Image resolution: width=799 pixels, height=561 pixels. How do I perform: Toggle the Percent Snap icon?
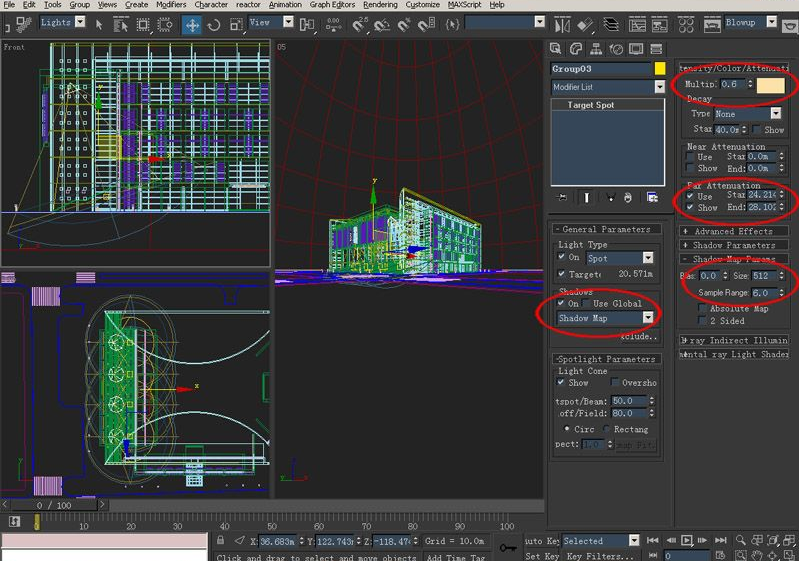[x=404, y=24]
